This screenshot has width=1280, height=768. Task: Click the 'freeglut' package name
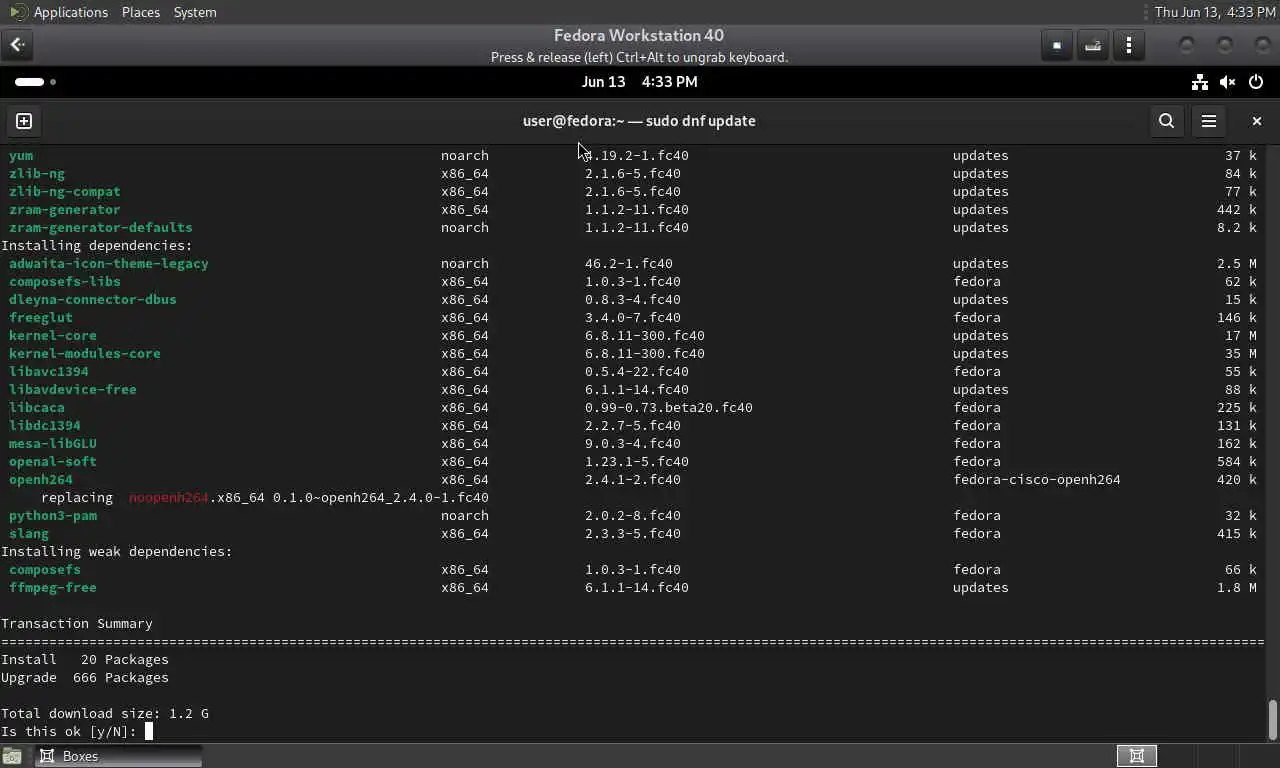(x=41, y=317)
